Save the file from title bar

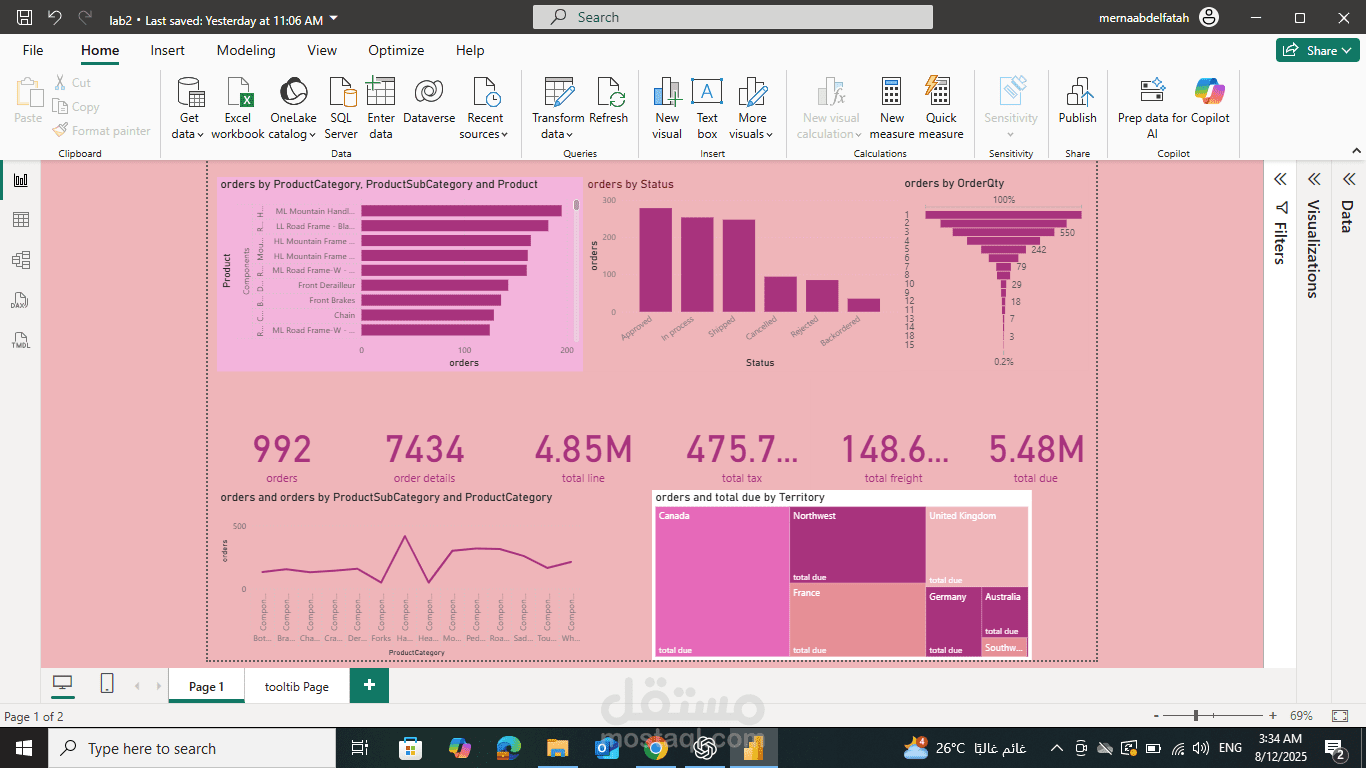tap(25, 18)
